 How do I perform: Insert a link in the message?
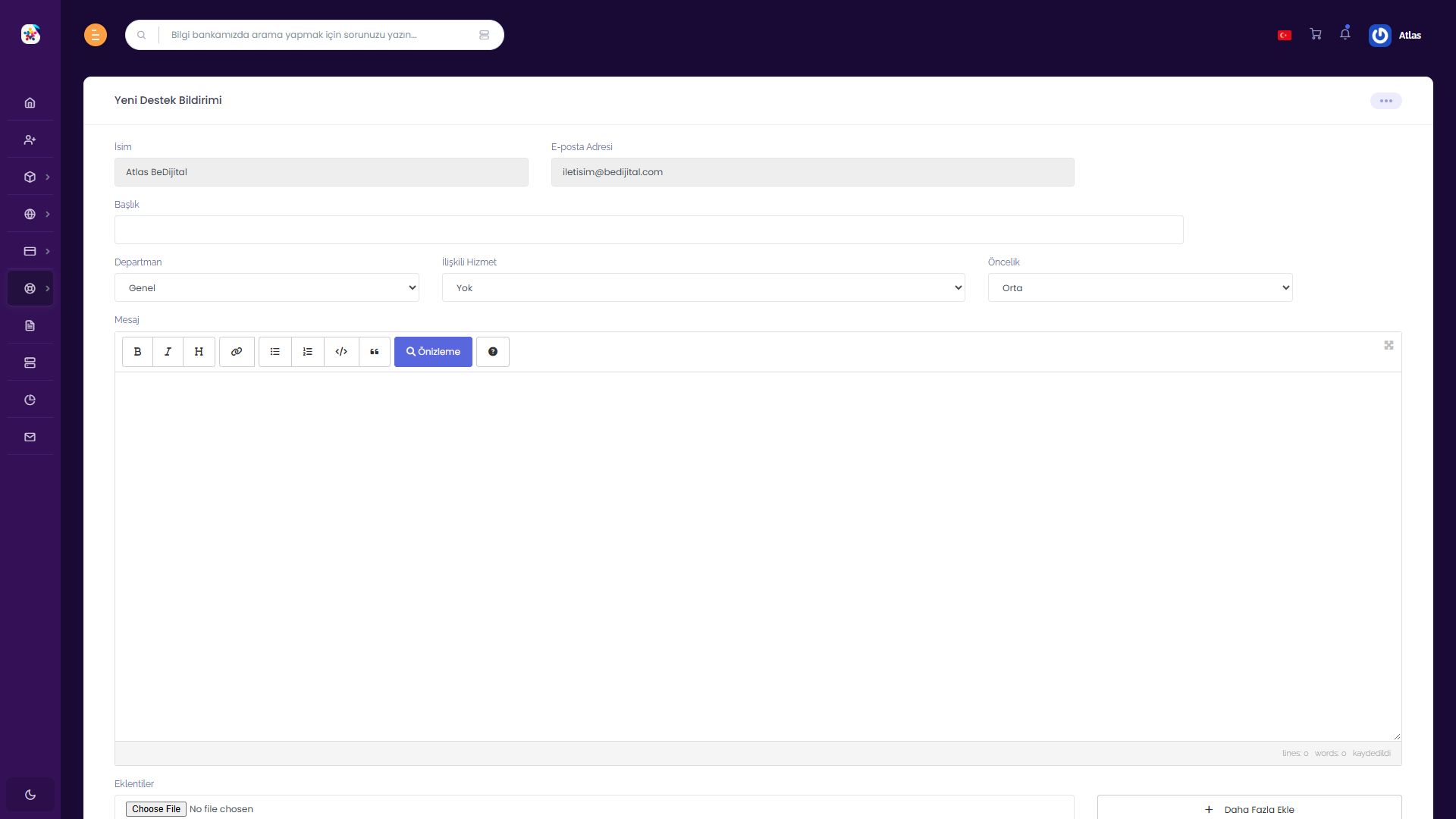pos(237,352)
